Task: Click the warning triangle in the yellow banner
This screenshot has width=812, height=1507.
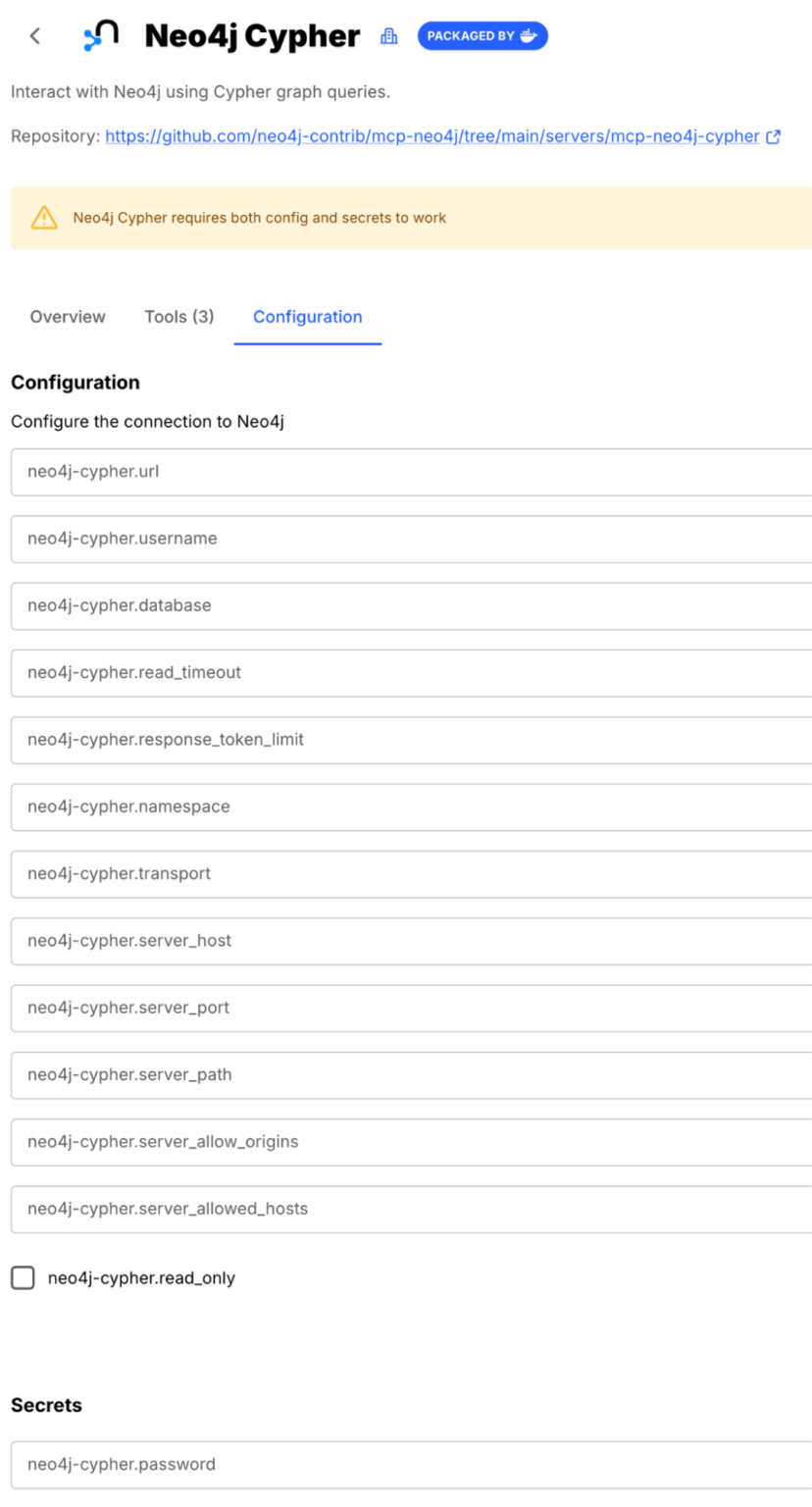Action: click(43, 218)
